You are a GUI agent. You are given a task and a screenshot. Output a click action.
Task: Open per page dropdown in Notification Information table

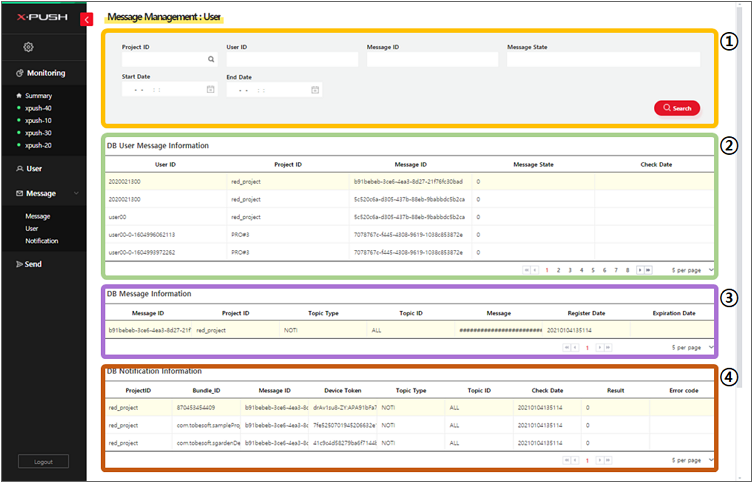tap(692, 460)
